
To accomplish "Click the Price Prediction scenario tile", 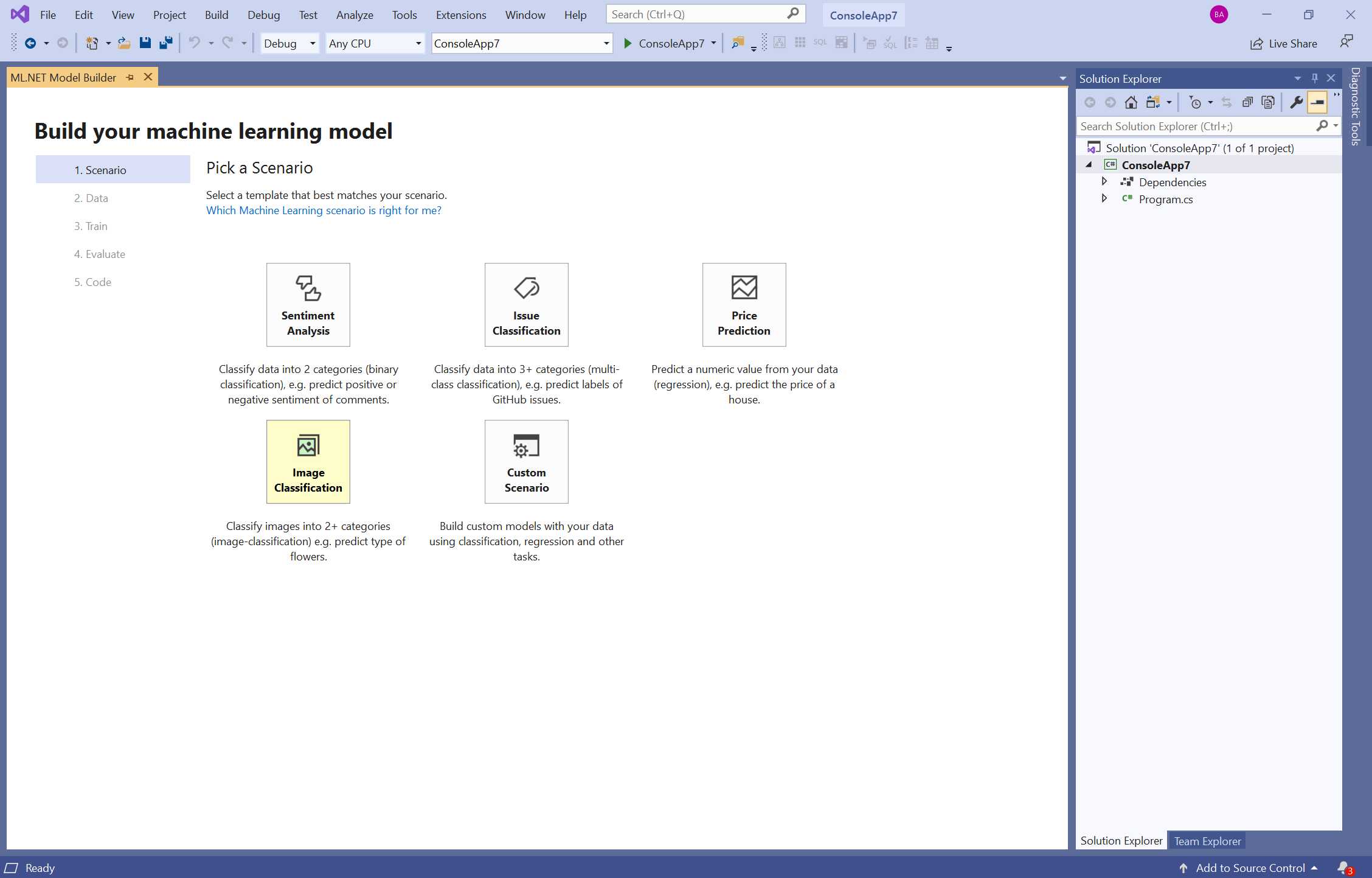I will coord(744,305).
